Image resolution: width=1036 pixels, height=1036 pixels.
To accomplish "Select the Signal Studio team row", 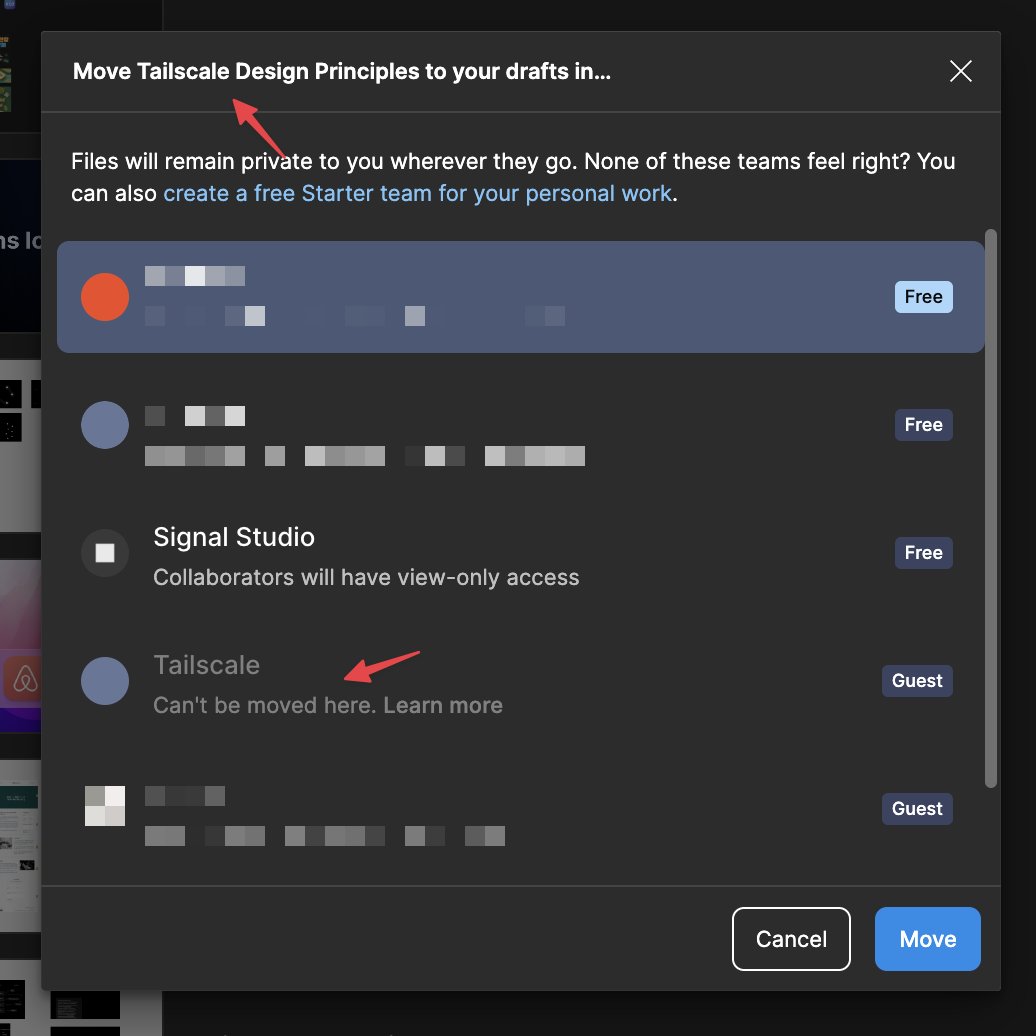I will pyautogui.click(x=521, y=553).
